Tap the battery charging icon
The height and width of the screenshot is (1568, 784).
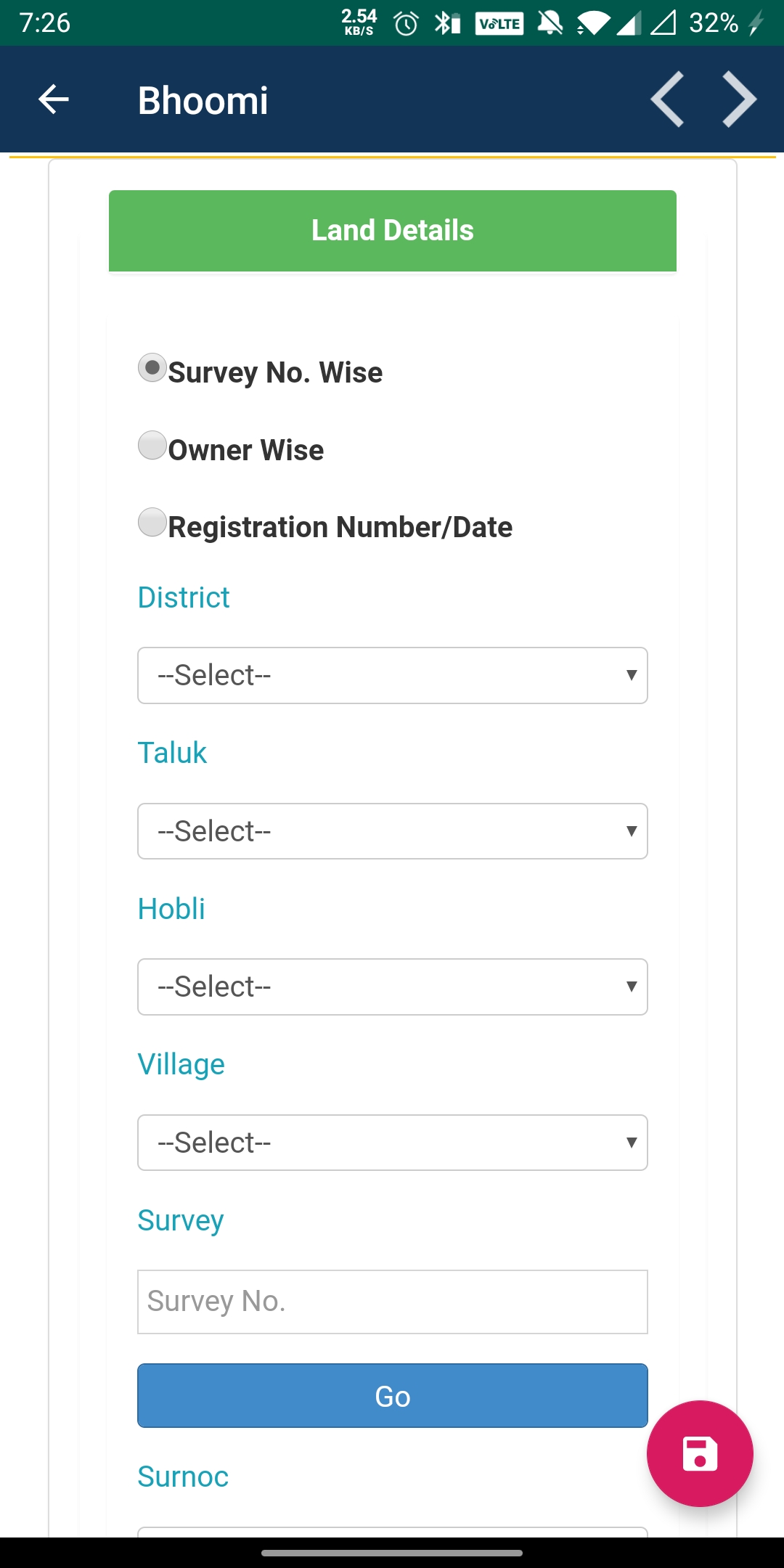point(756,23)
